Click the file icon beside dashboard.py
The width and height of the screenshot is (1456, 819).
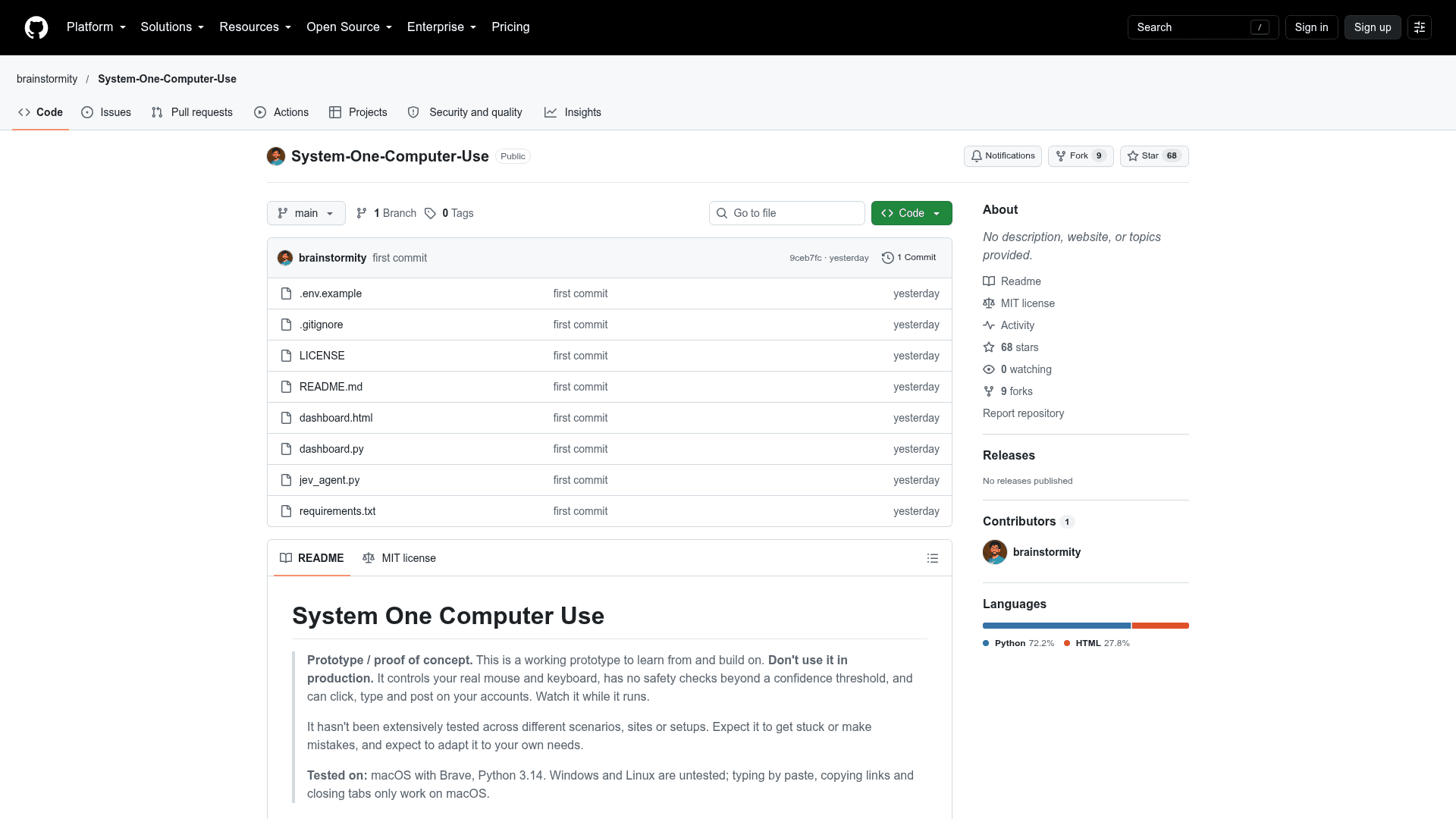286,449
